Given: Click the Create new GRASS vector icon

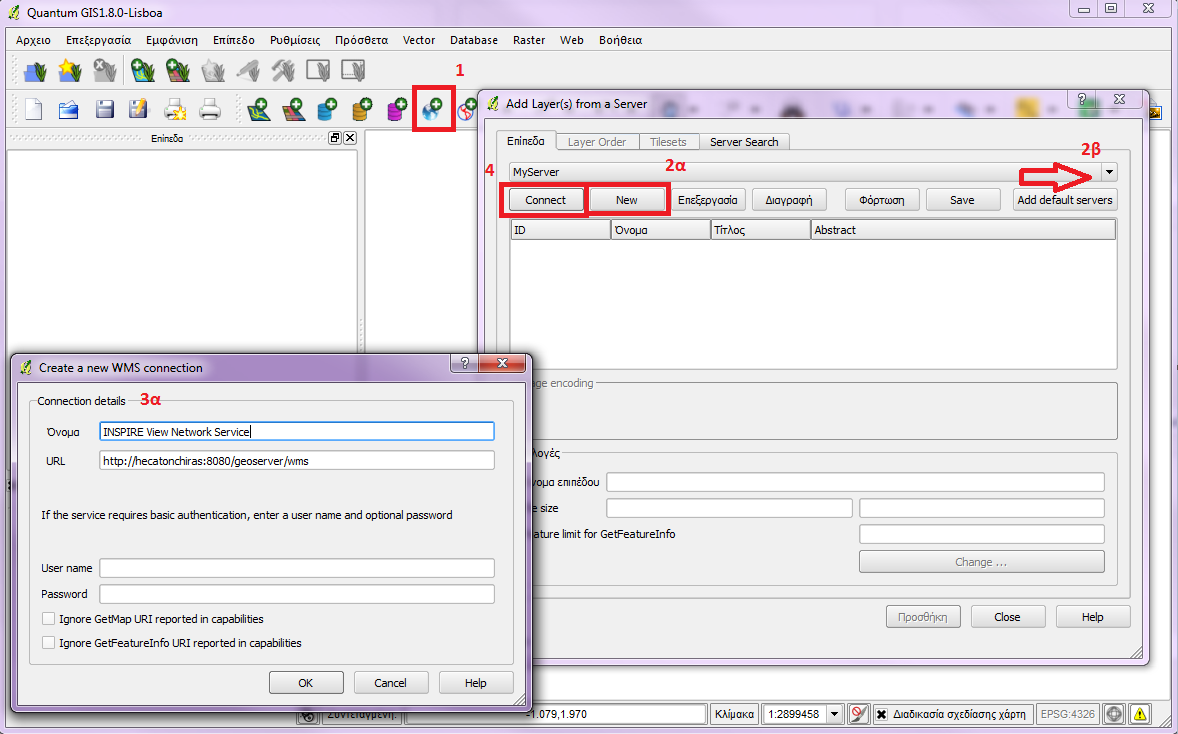Looking at the screenshot, I should pos(213,71).
